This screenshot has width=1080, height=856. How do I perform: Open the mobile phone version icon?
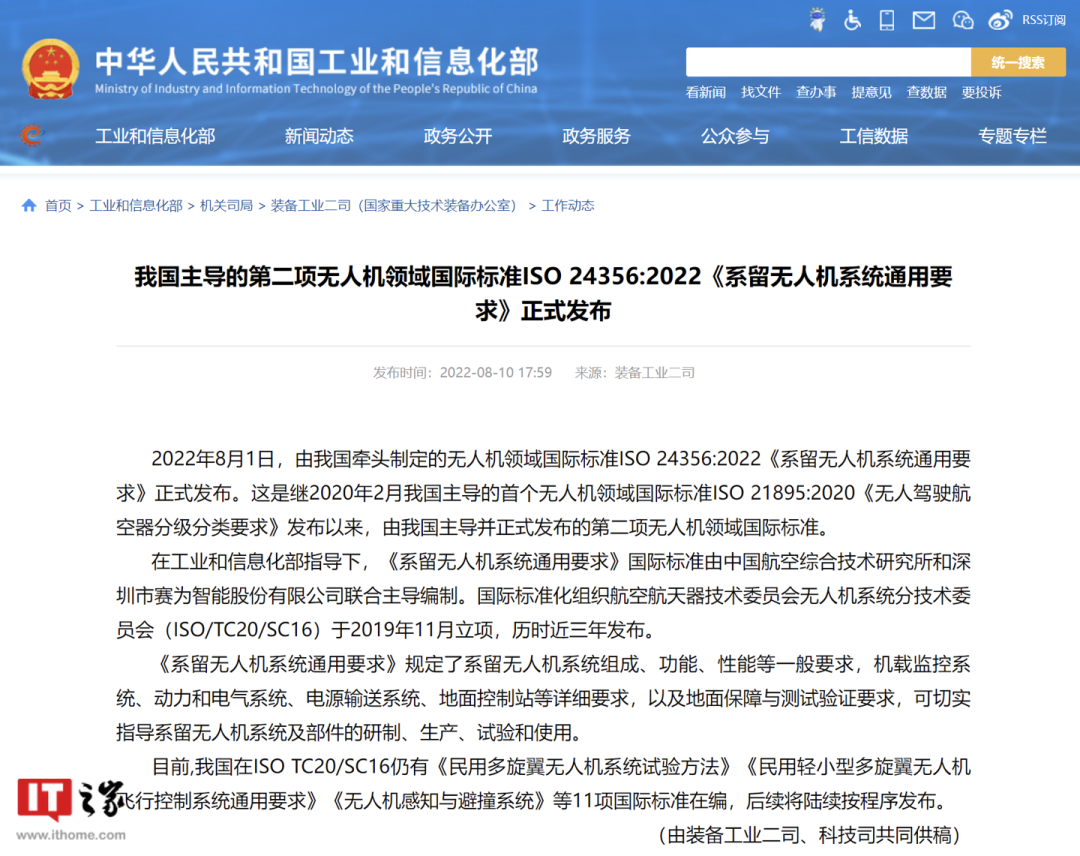[x=887, y=21]
